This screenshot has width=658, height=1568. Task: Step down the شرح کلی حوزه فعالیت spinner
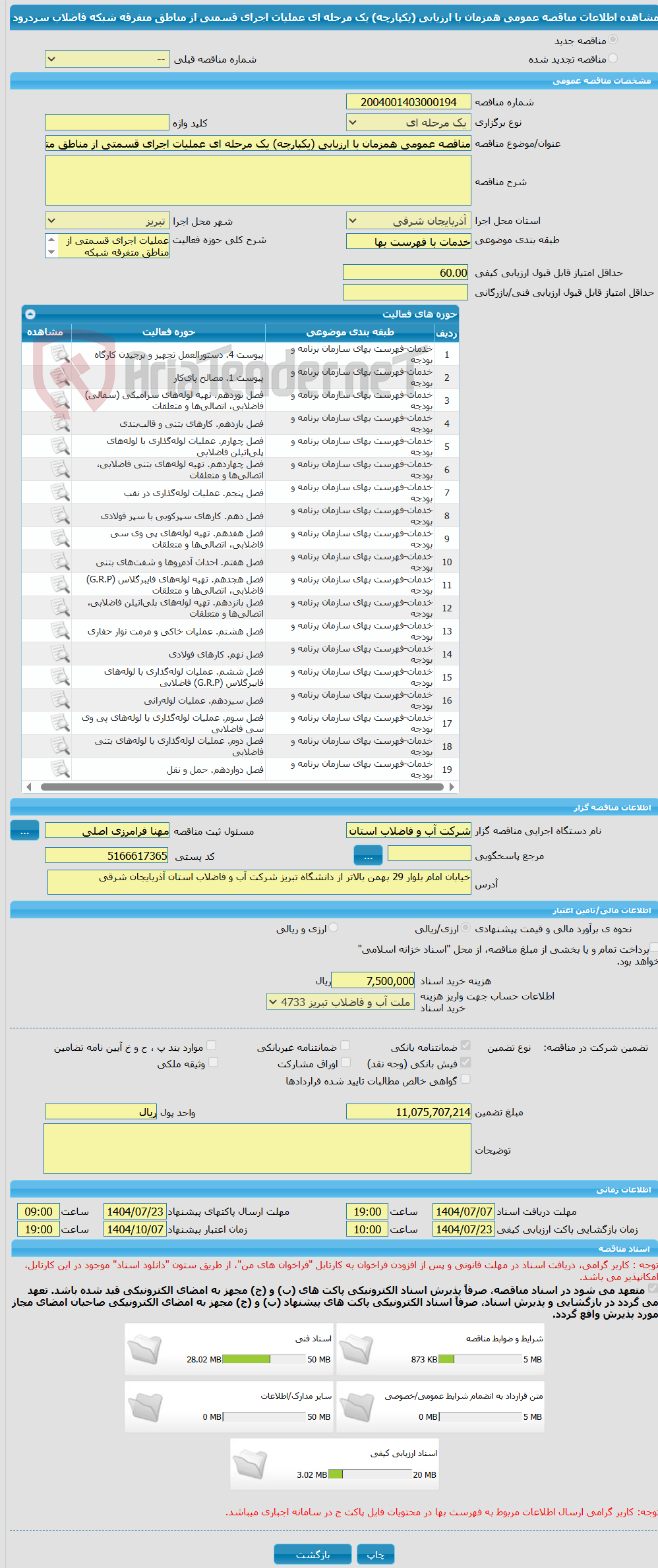[x=51, y=252]
